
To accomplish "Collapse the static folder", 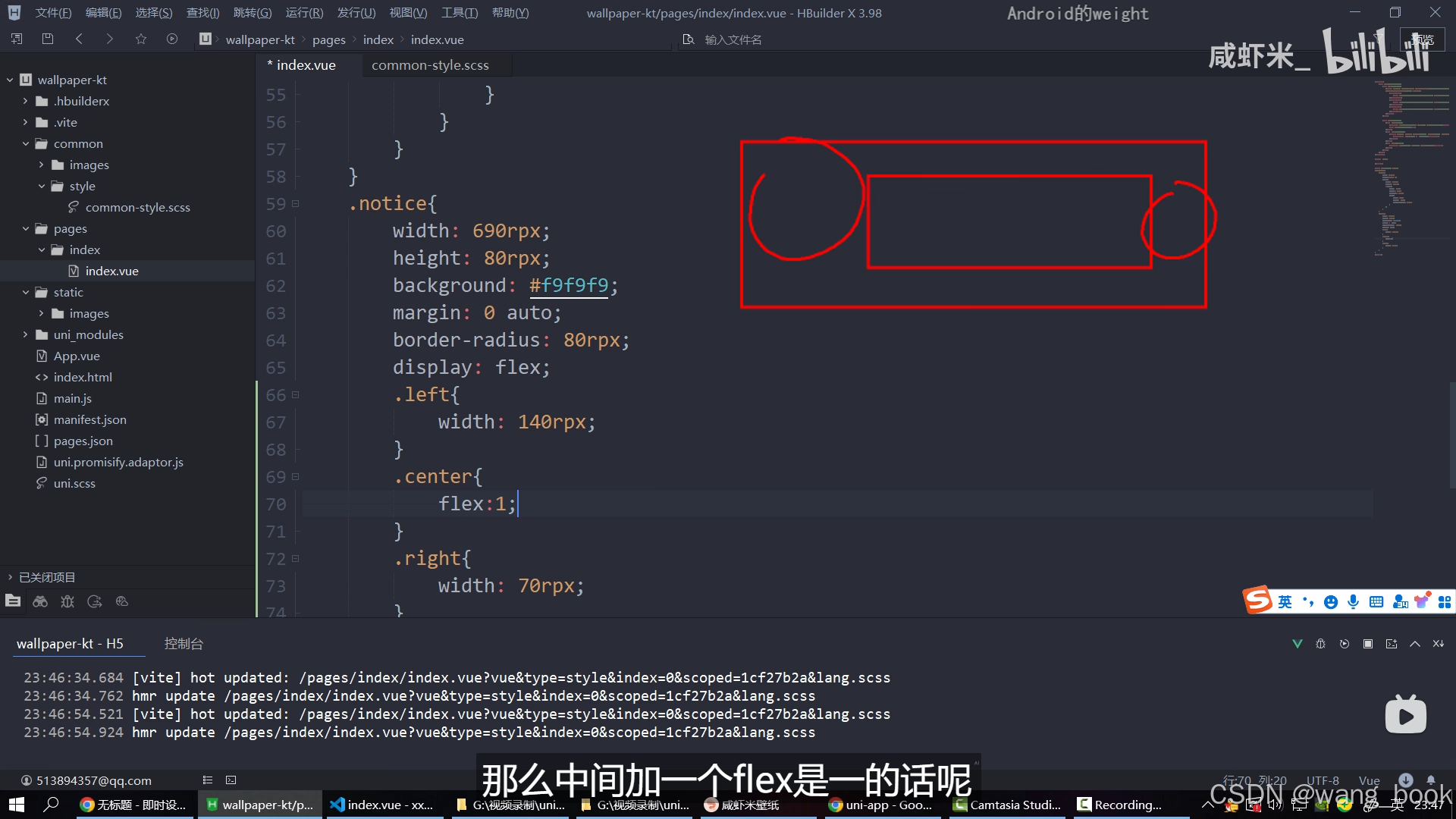I will [x=25, y=292].
